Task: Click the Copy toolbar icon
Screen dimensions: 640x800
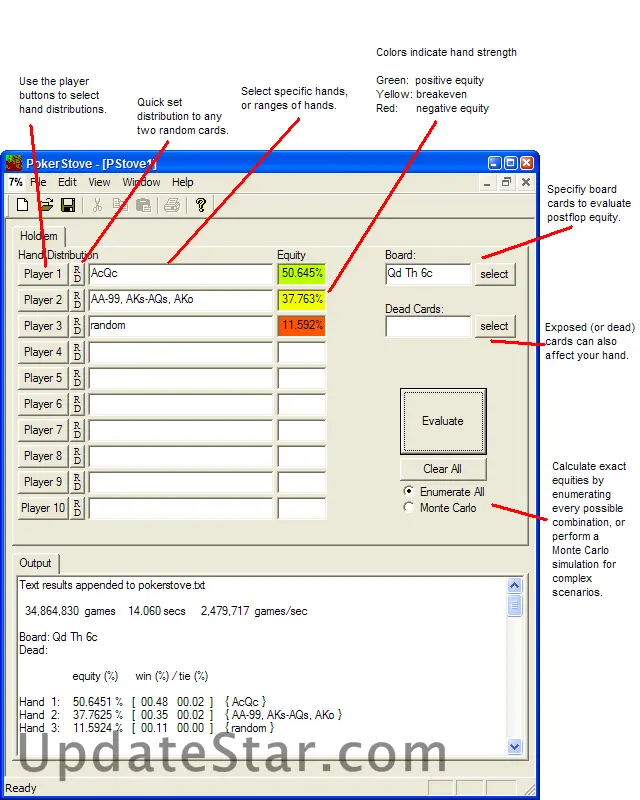Action: (x=120, y=205)
